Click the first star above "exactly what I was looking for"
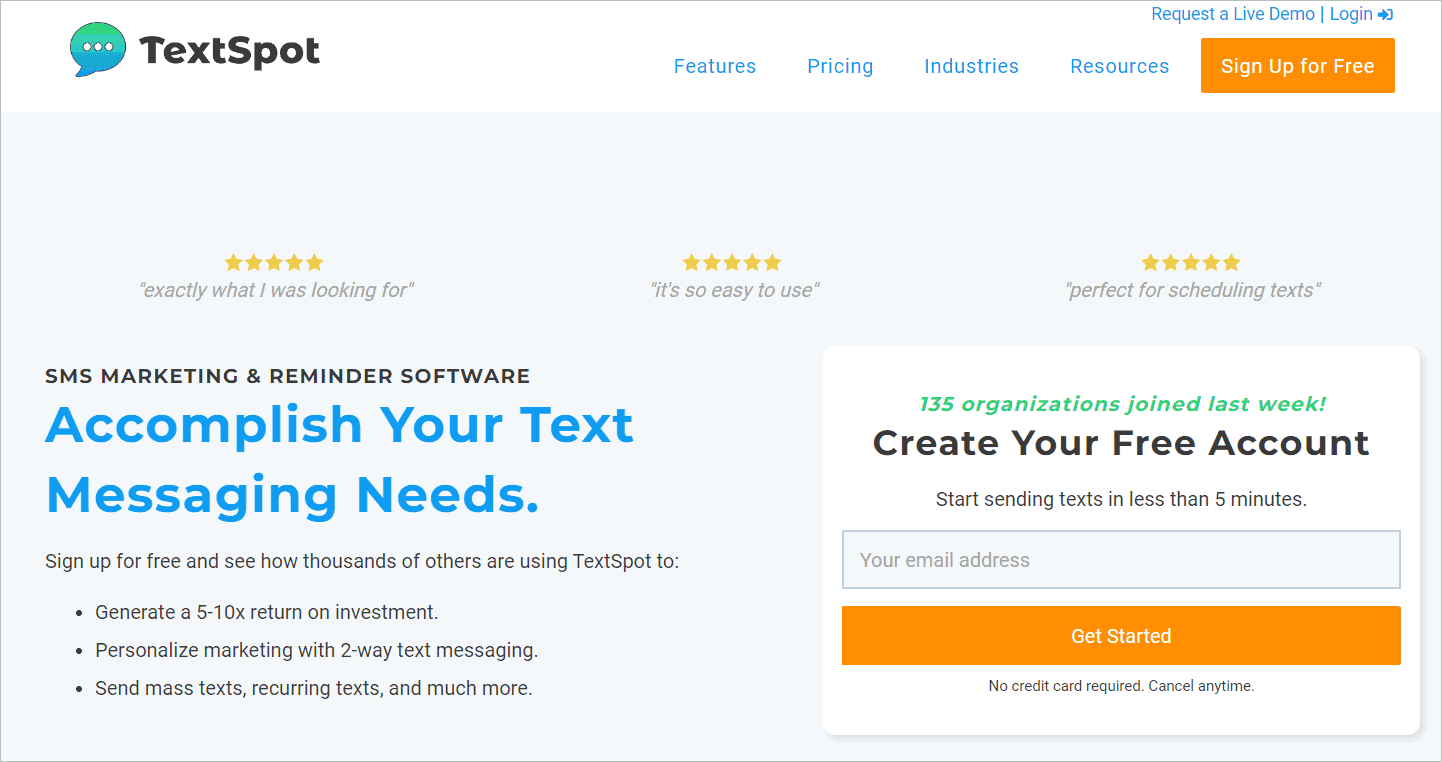Viewport: 1442px width, 762px height. point(233,261)
